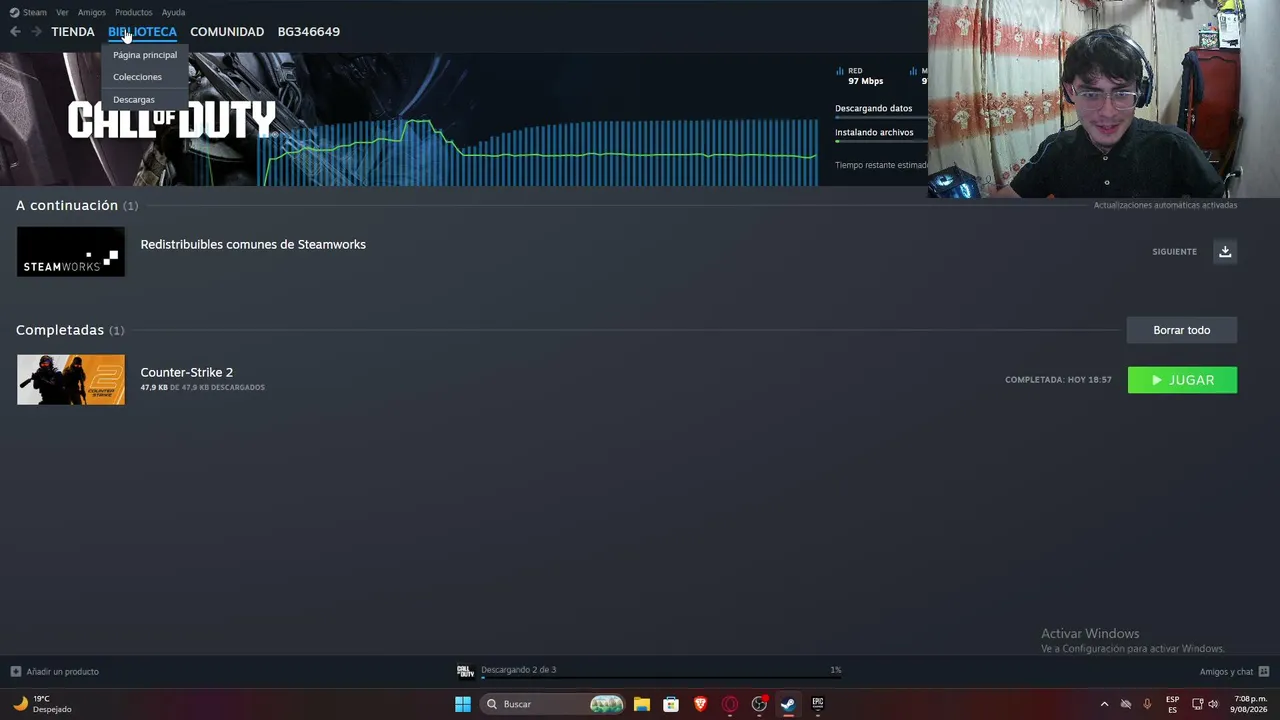Open the Ver menu
Screen dimensions: 1280x720
click(x=62, y=12)
